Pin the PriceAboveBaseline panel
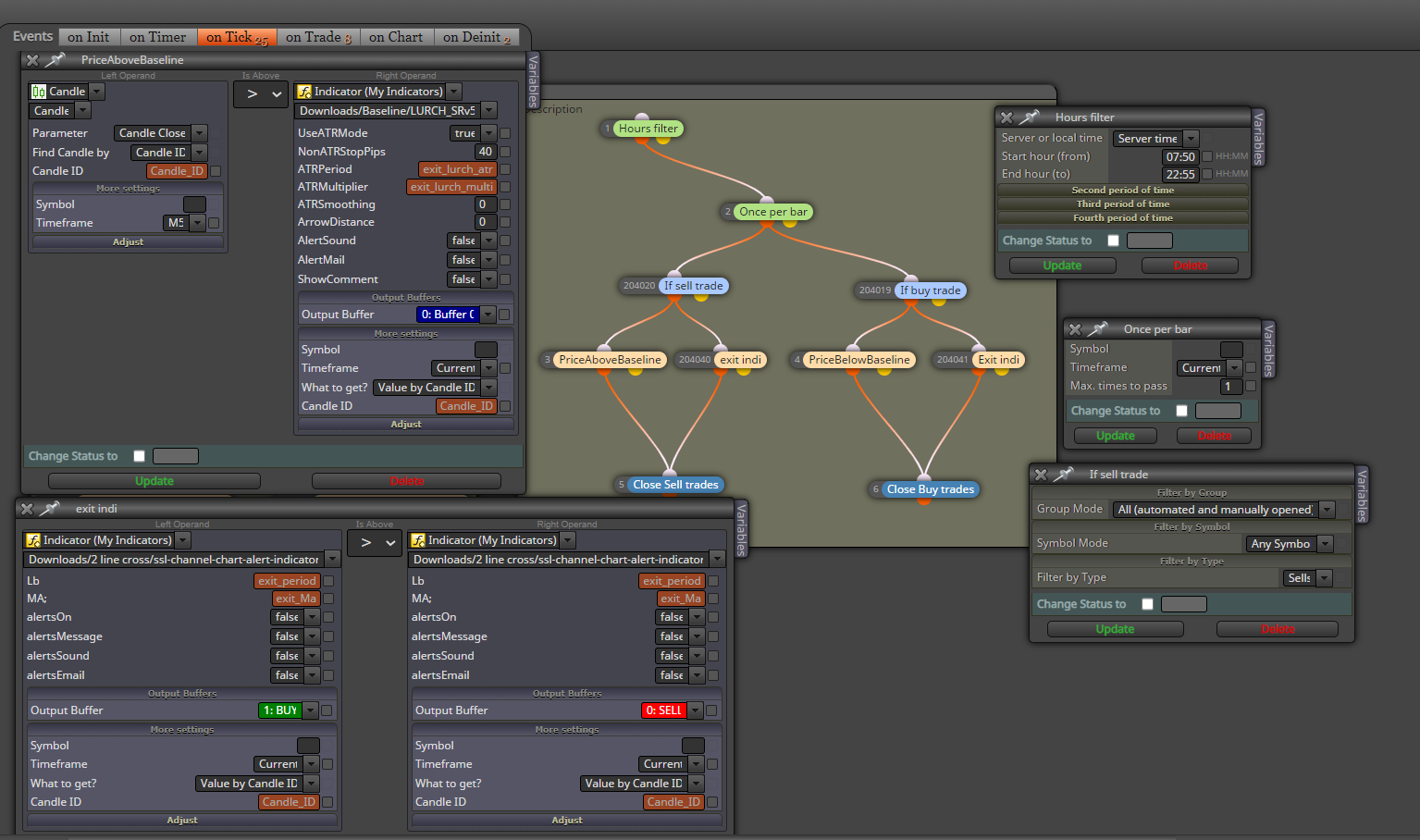The width and height of the screenshot is (1420, 840). pyautogui.click(x=56, y=60)
